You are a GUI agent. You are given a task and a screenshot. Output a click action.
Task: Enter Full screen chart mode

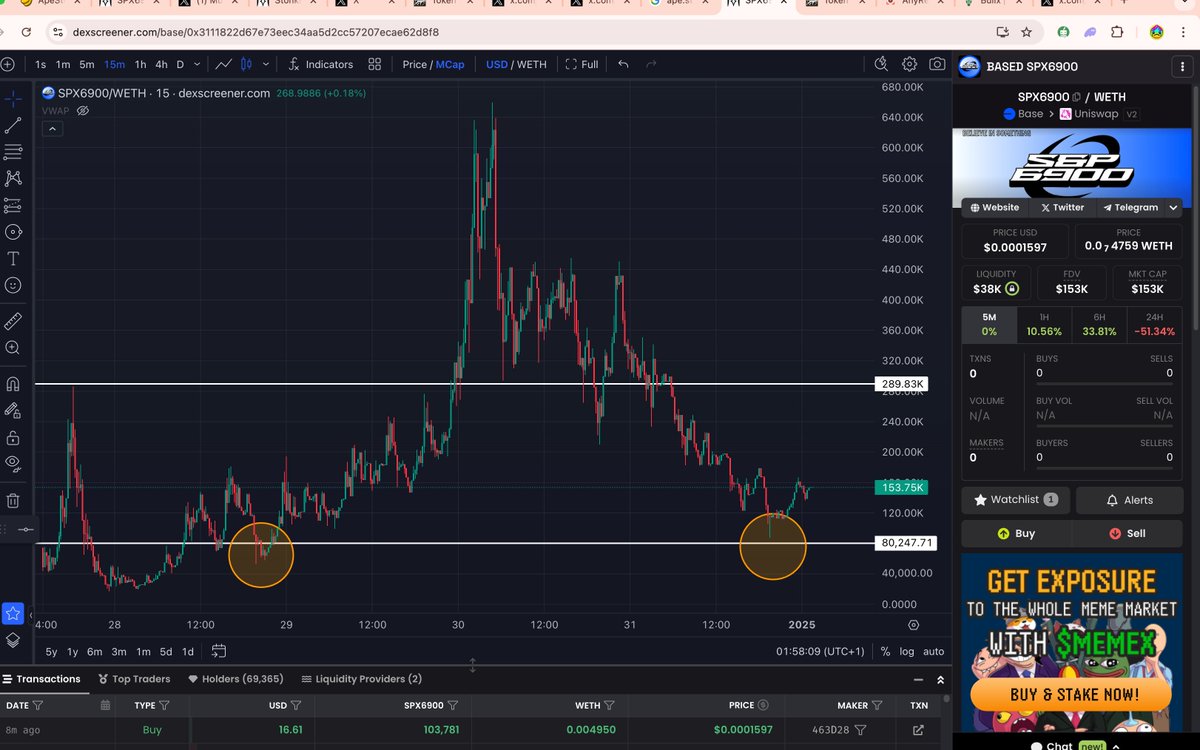pyautogui.click(x=582, y=64)
